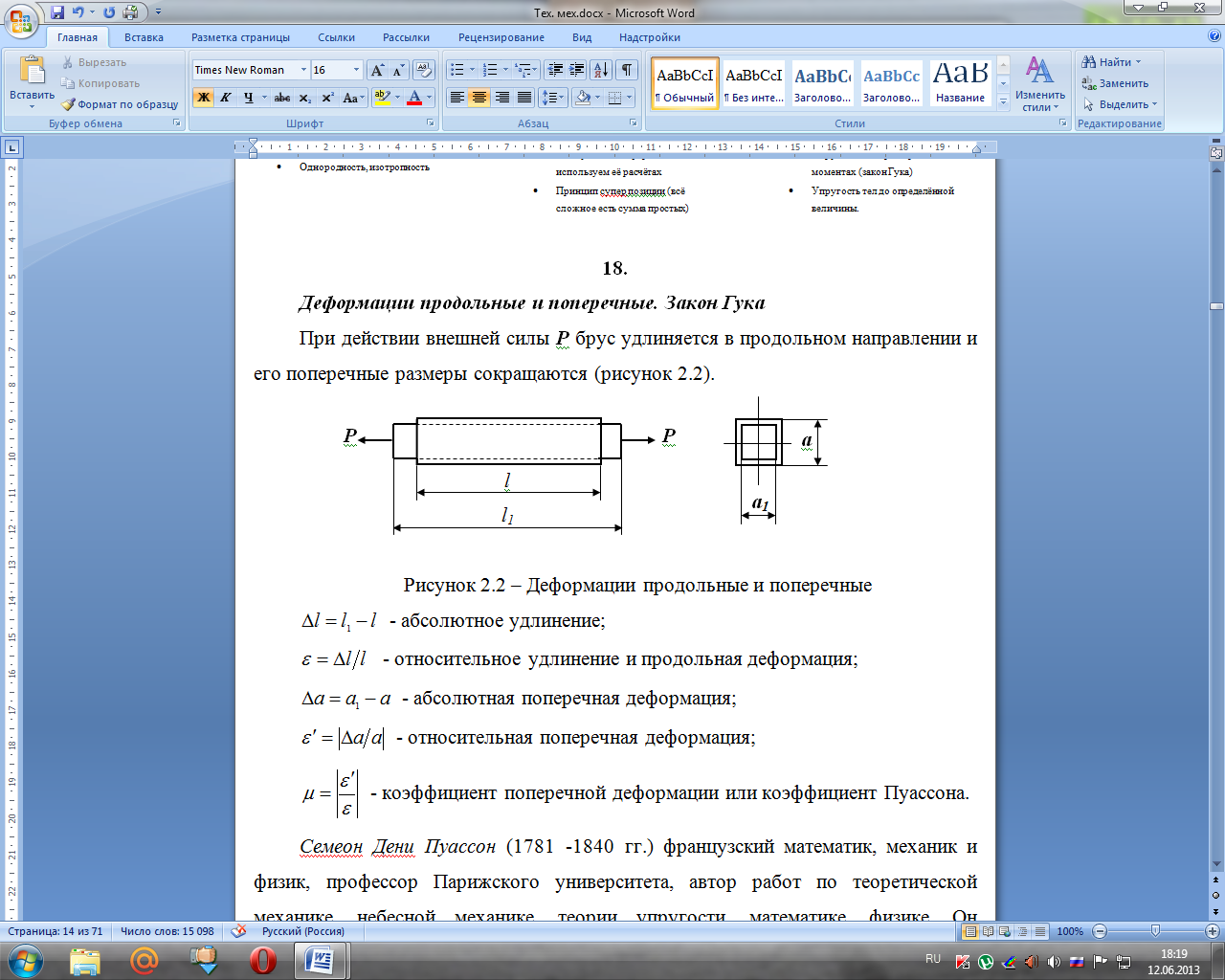Center align text
Viewport: 1225px width, 980px height.
479,98
